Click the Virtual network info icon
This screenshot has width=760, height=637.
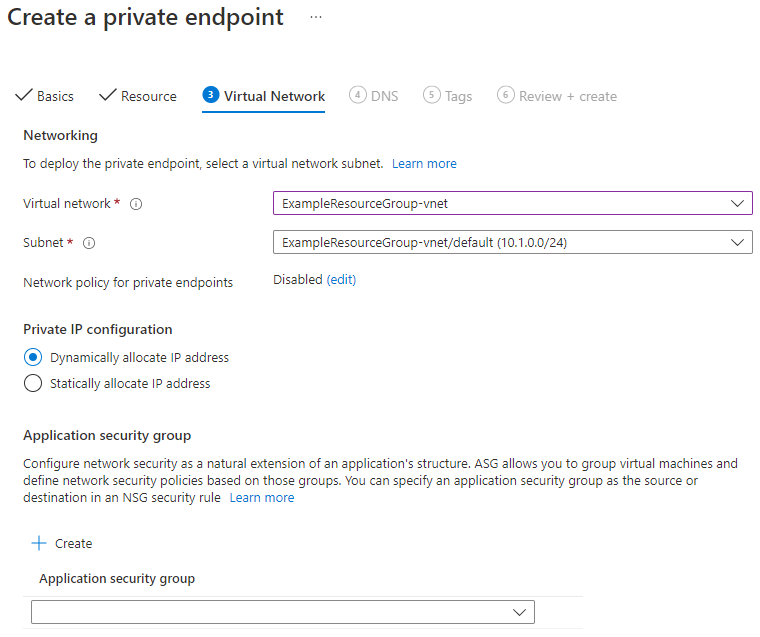coord(136,204)
